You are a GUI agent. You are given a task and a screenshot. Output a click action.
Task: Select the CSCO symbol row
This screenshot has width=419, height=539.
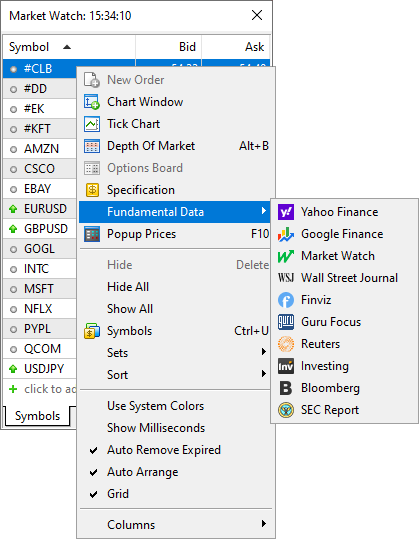click(x=40, y=169)
